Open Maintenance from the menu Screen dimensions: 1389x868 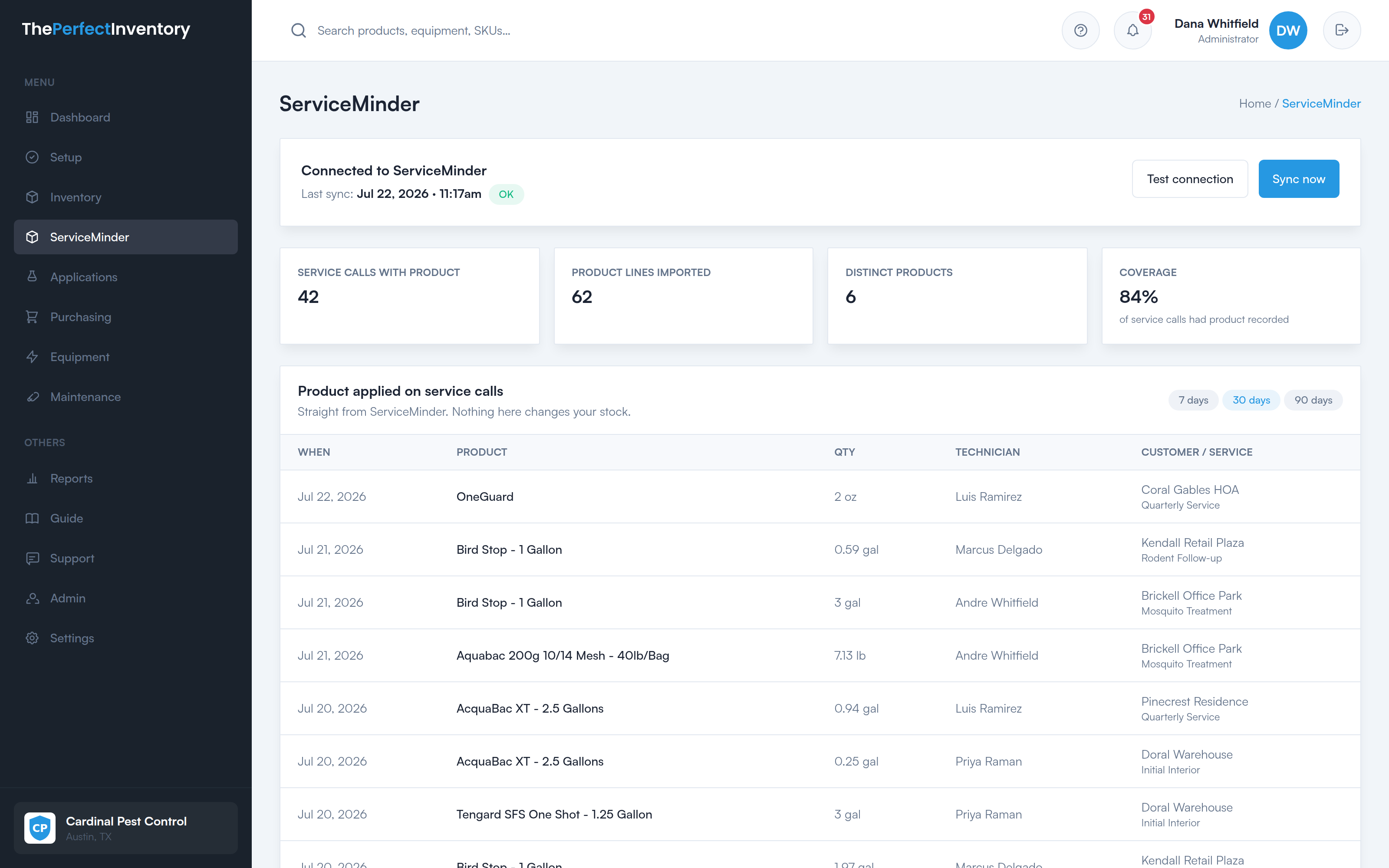pos(126,397)
